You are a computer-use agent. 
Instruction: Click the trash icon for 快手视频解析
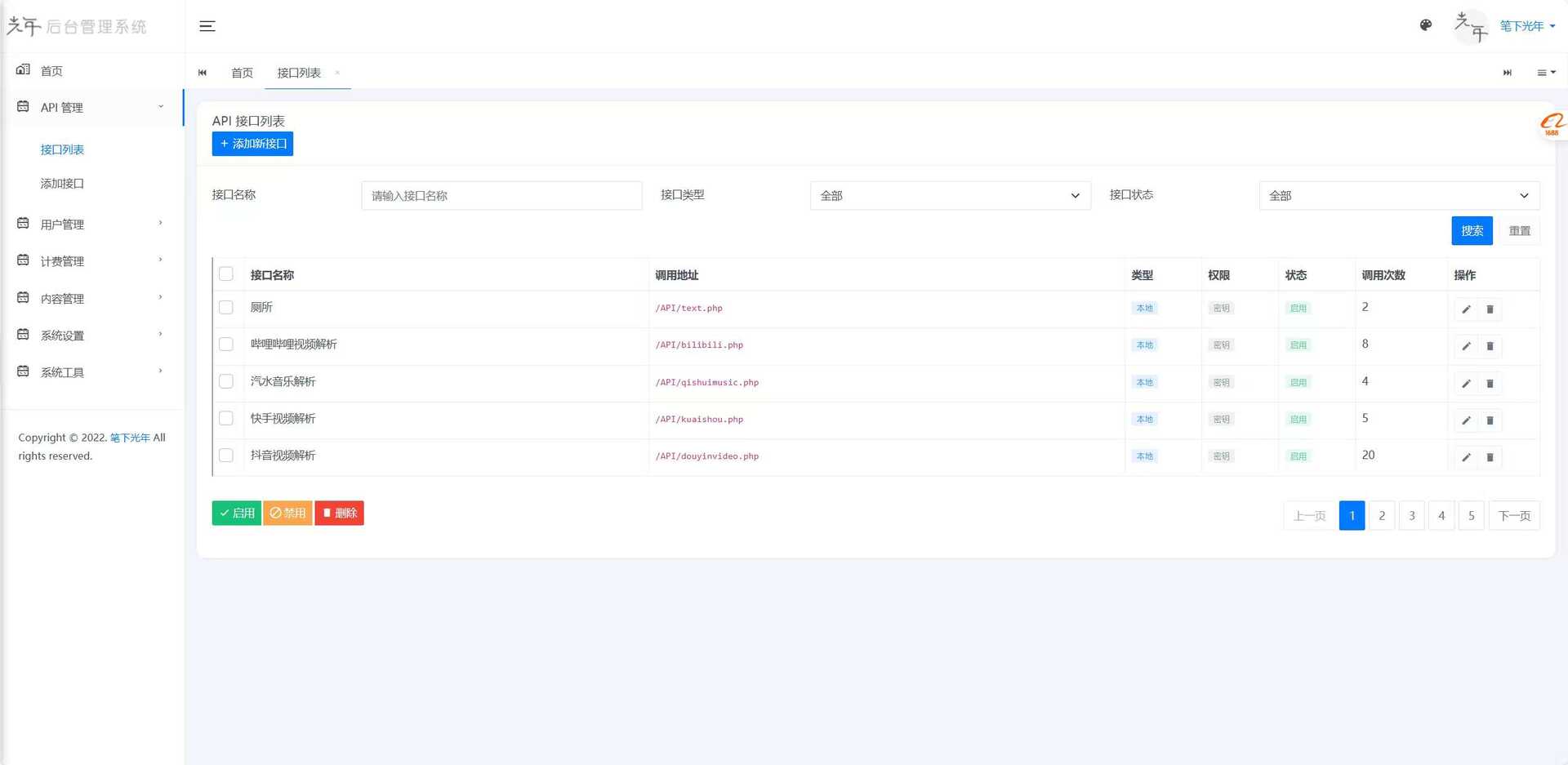[1490, 420]
